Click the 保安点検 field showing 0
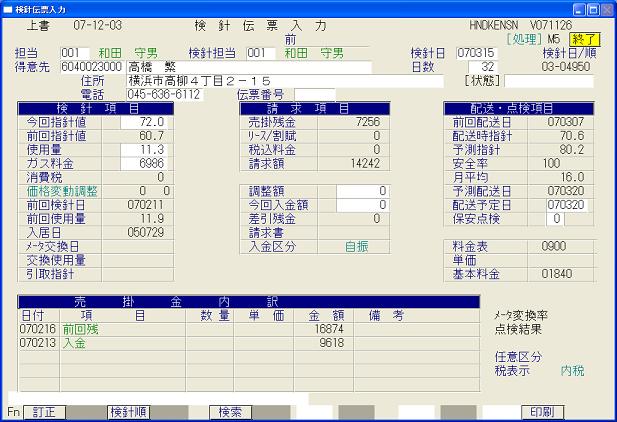 (557, 219)
